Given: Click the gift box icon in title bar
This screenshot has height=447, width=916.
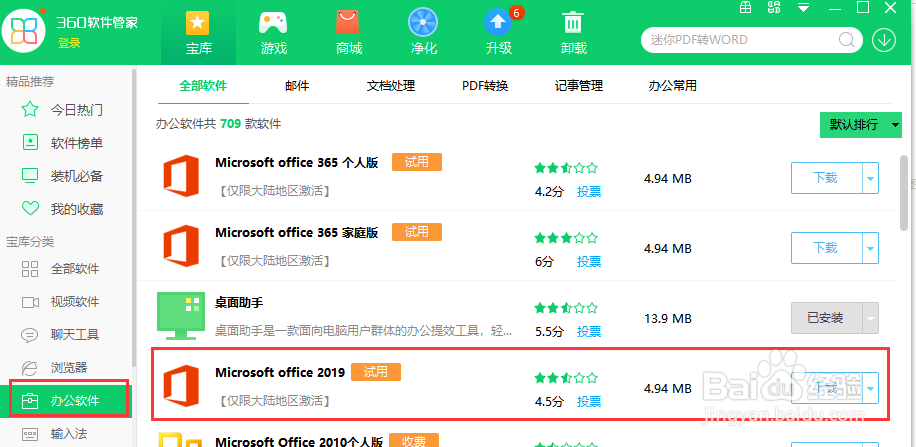Looking at the screenshot, I should pos(745,7).
